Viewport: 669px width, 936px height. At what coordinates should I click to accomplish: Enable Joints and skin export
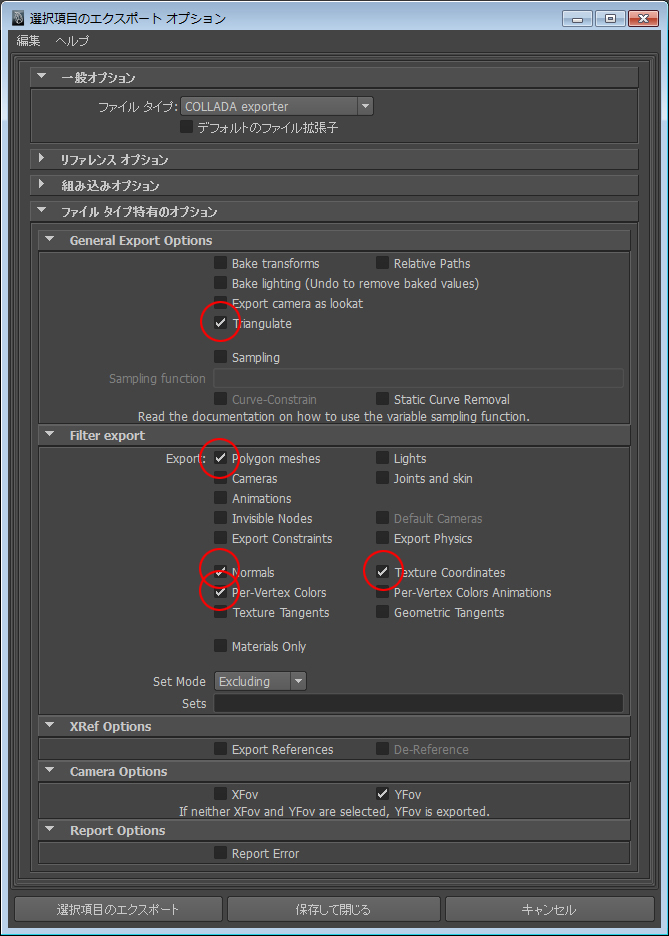[x=382, y=478]
